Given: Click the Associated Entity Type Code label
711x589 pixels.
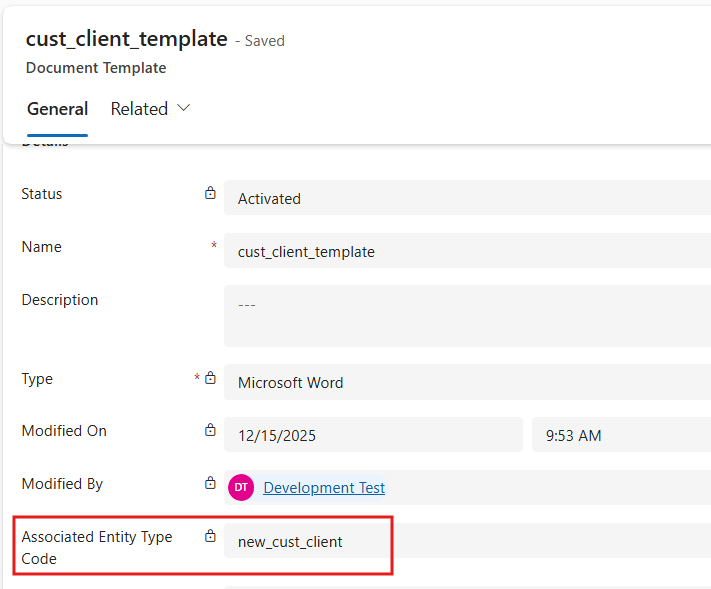Looking at the screenshot, I should pos(96,547).
